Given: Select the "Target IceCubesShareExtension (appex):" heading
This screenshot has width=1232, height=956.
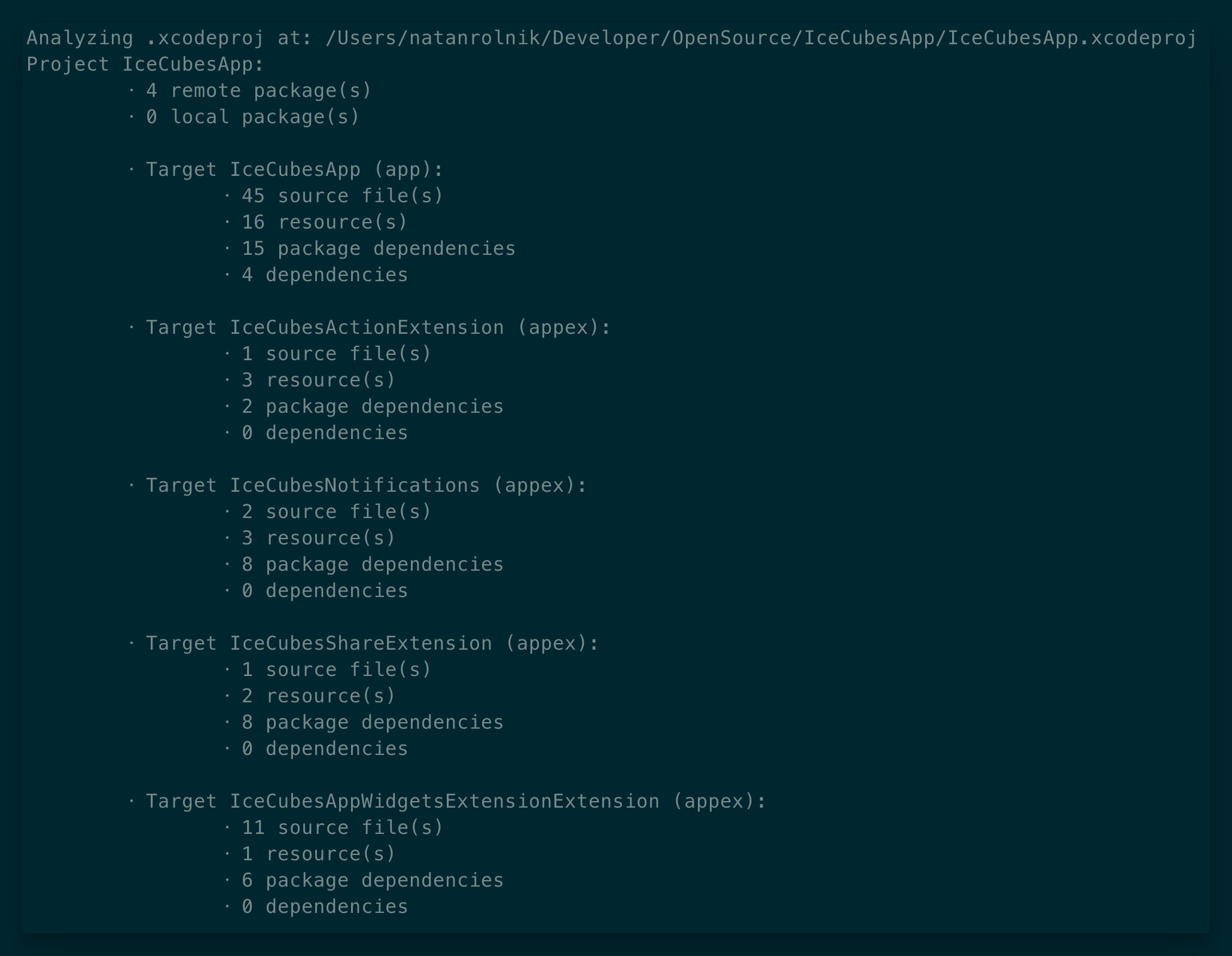Looking at the screenshot, I should tap(372, 644).
